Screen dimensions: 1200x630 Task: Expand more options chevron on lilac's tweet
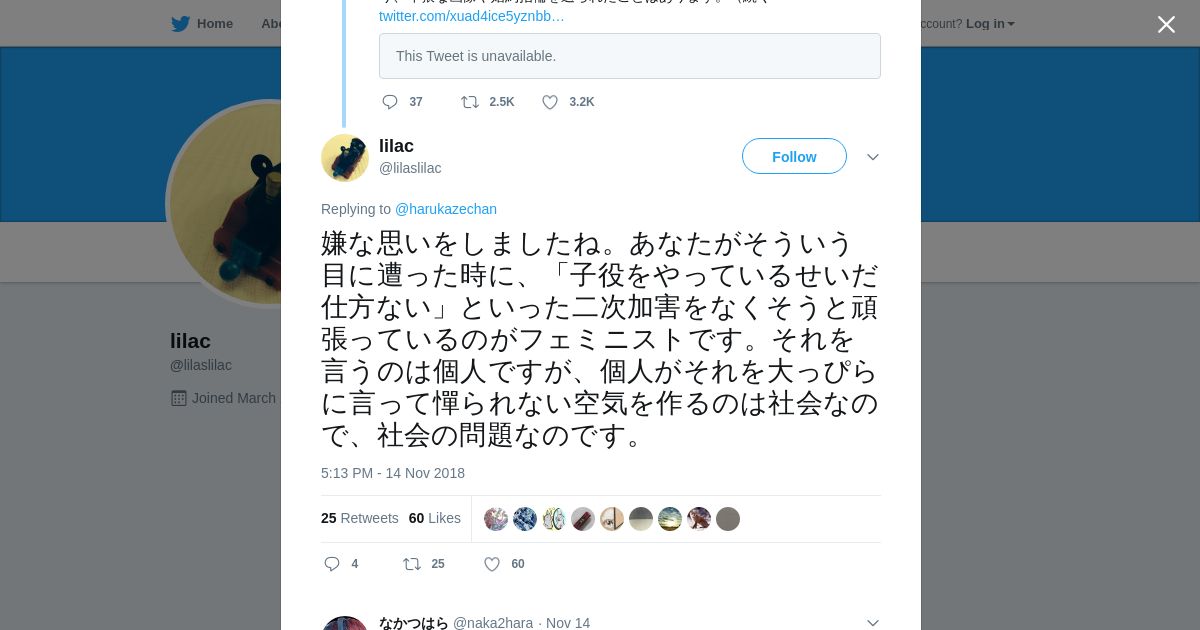[x=873, y=157]
